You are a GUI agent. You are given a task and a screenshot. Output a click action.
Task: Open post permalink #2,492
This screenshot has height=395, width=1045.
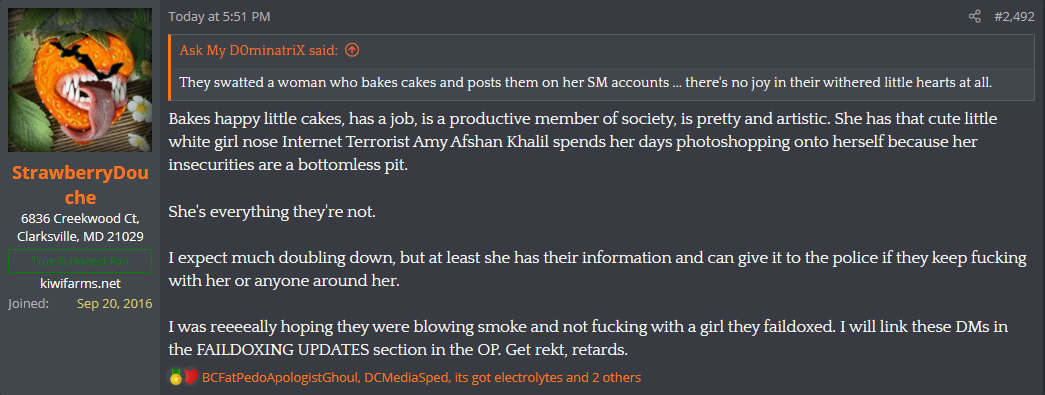tap(1014, 17)
